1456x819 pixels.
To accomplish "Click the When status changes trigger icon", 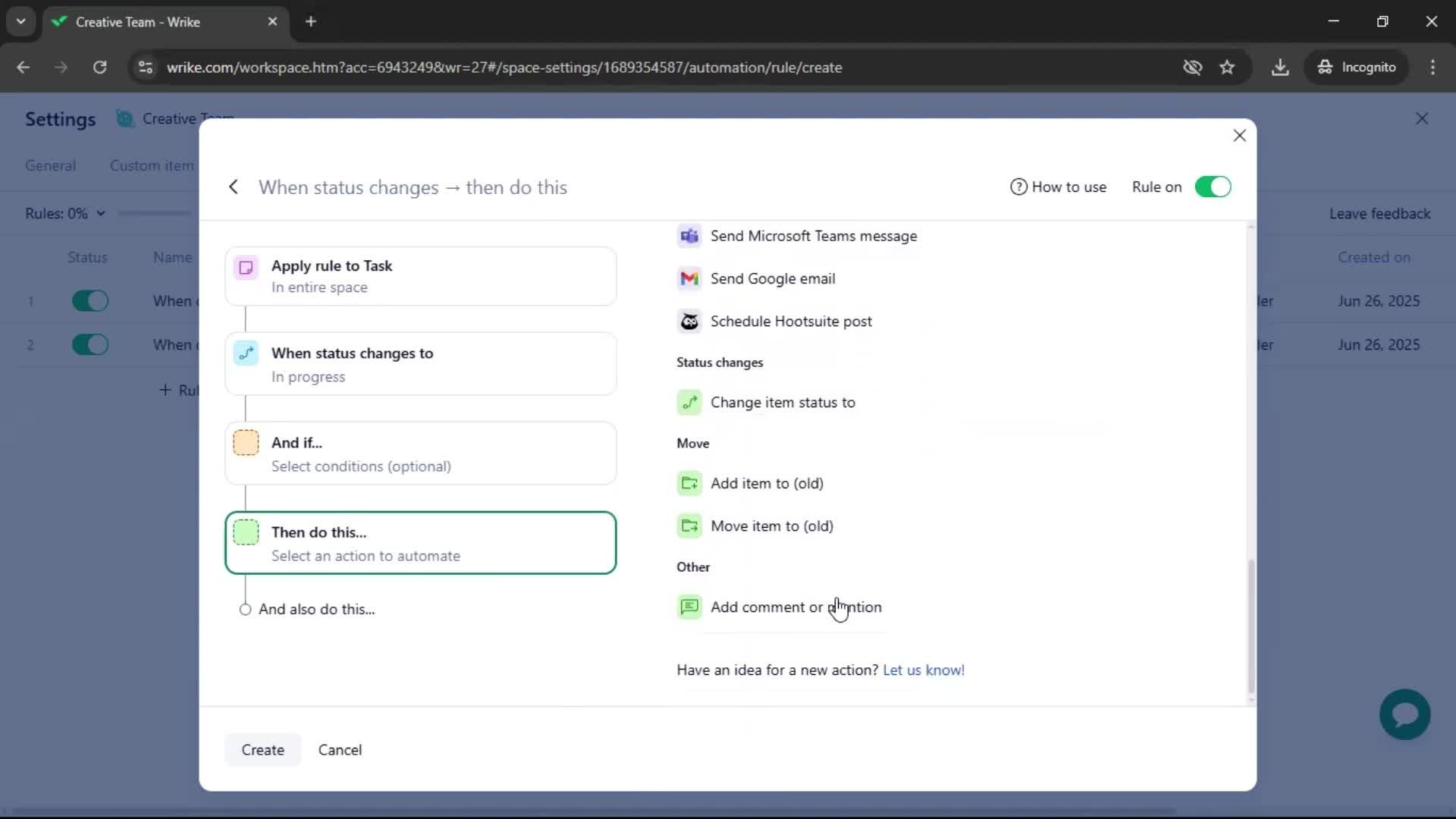I will [x=246, y=353].
